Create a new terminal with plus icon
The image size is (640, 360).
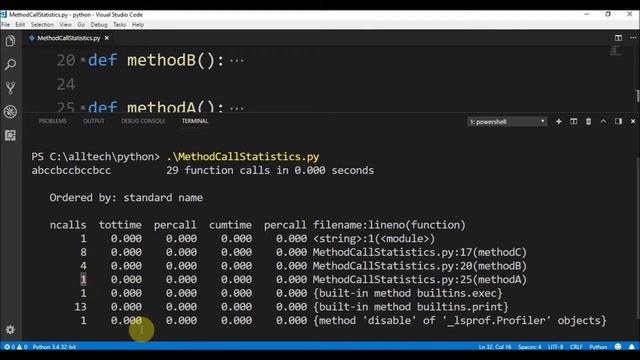[x=558, y=122]
